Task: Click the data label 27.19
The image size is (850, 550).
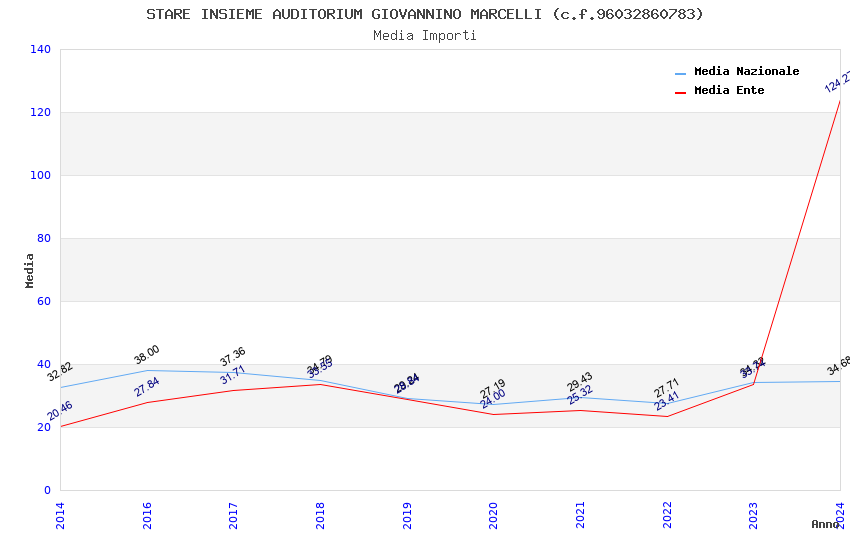Action: pyautogui.click(x=492, y=389)
